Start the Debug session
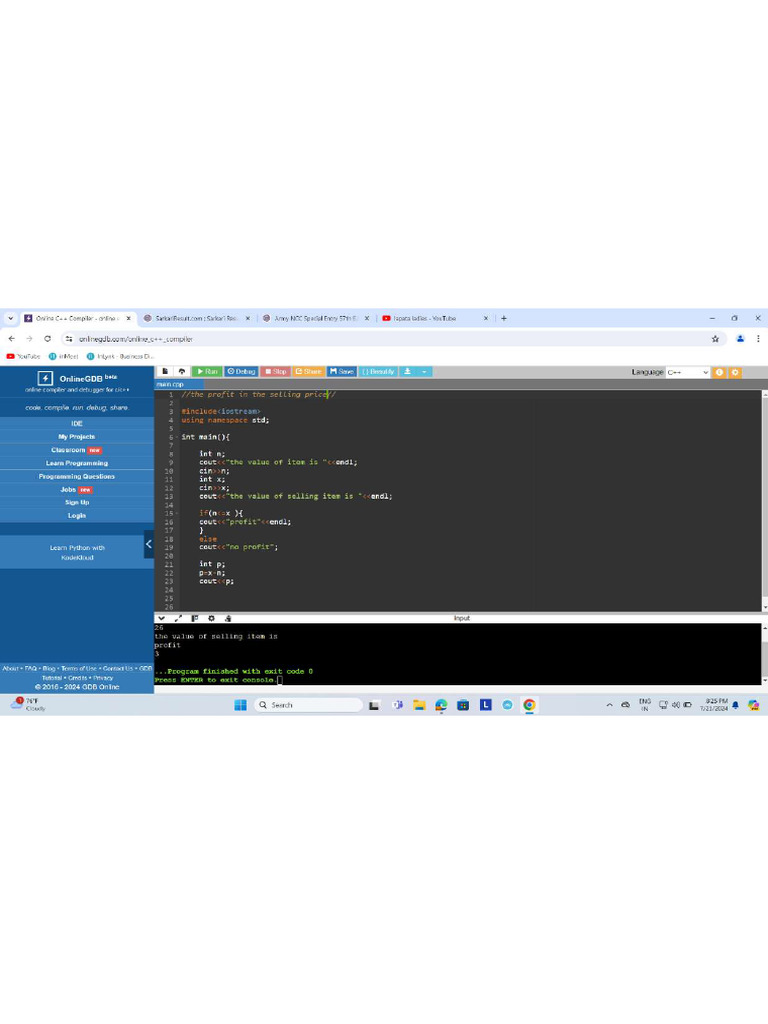This screenshot has width=768, height=1024. (x=241, y=372)
